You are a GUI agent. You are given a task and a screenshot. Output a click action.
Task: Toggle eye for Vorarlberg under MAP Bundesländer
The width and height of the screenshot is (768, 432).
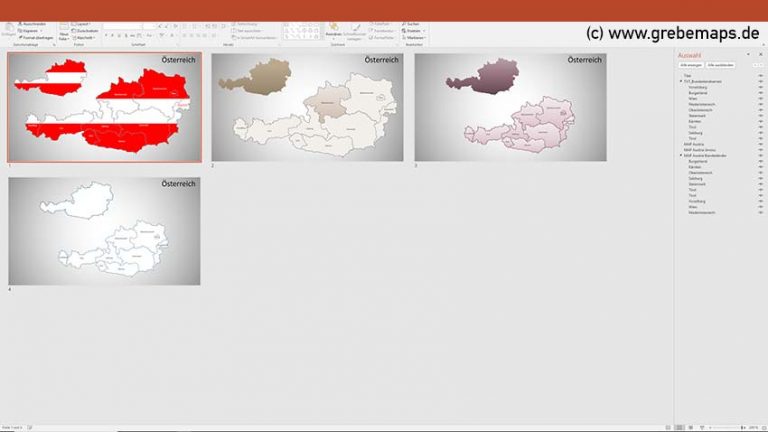(x=761, y=201)
